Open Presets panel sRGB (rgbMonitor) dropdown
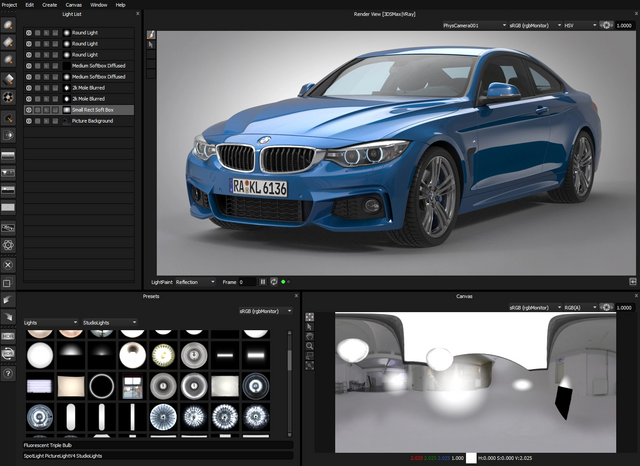Image resolution: width=640 pixels, height=466 pixels. tap(265, 311)
